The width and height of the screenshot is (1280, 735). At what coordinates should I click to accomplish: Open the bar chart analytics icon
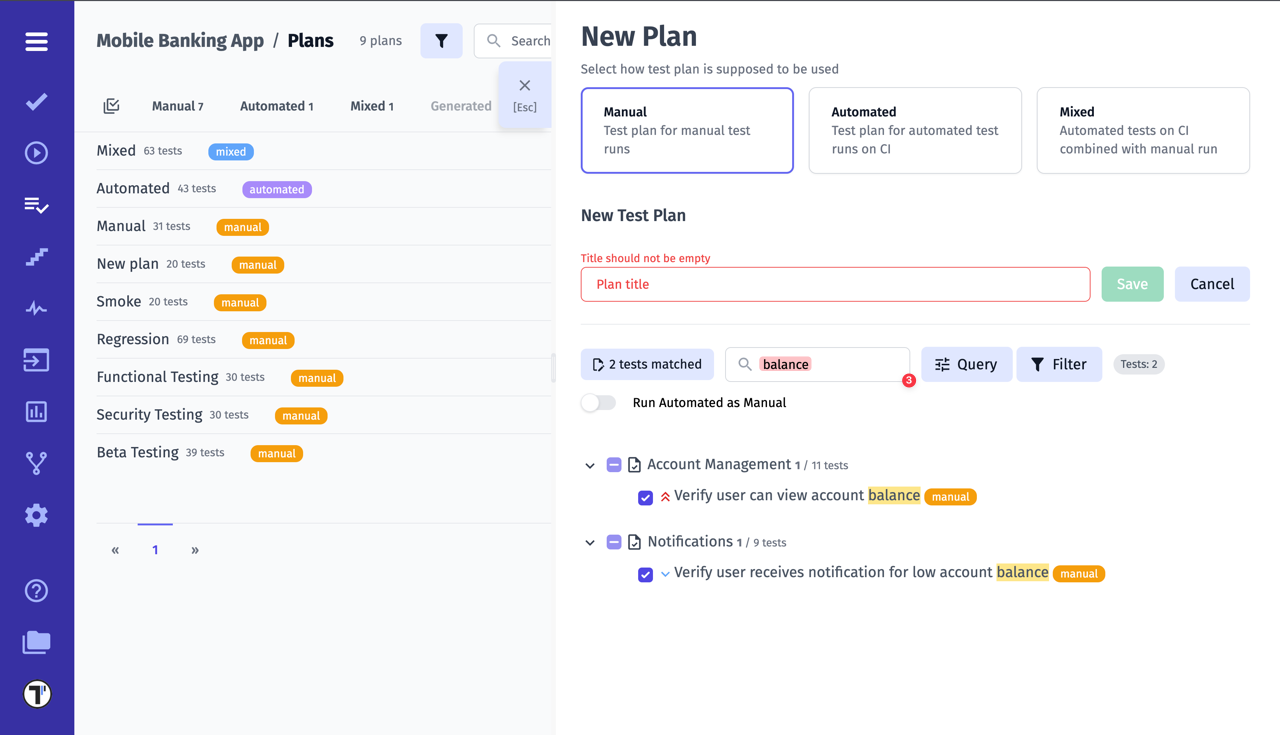[37, 412]
